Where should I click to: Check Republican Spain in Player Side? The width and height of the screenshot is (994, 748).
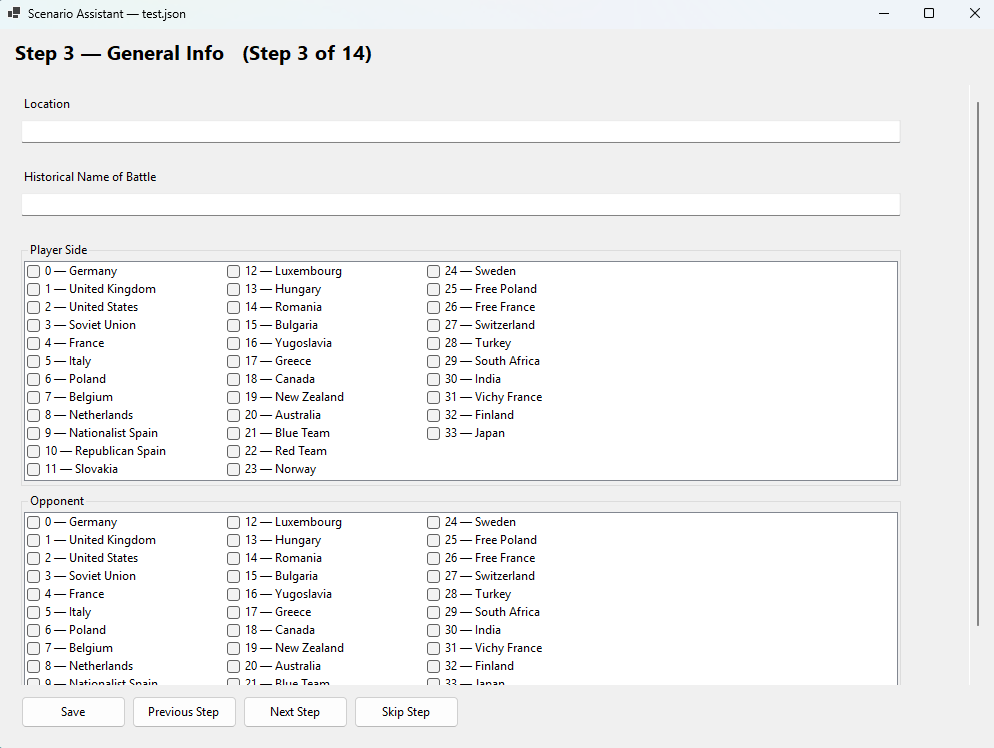[34, 451]
